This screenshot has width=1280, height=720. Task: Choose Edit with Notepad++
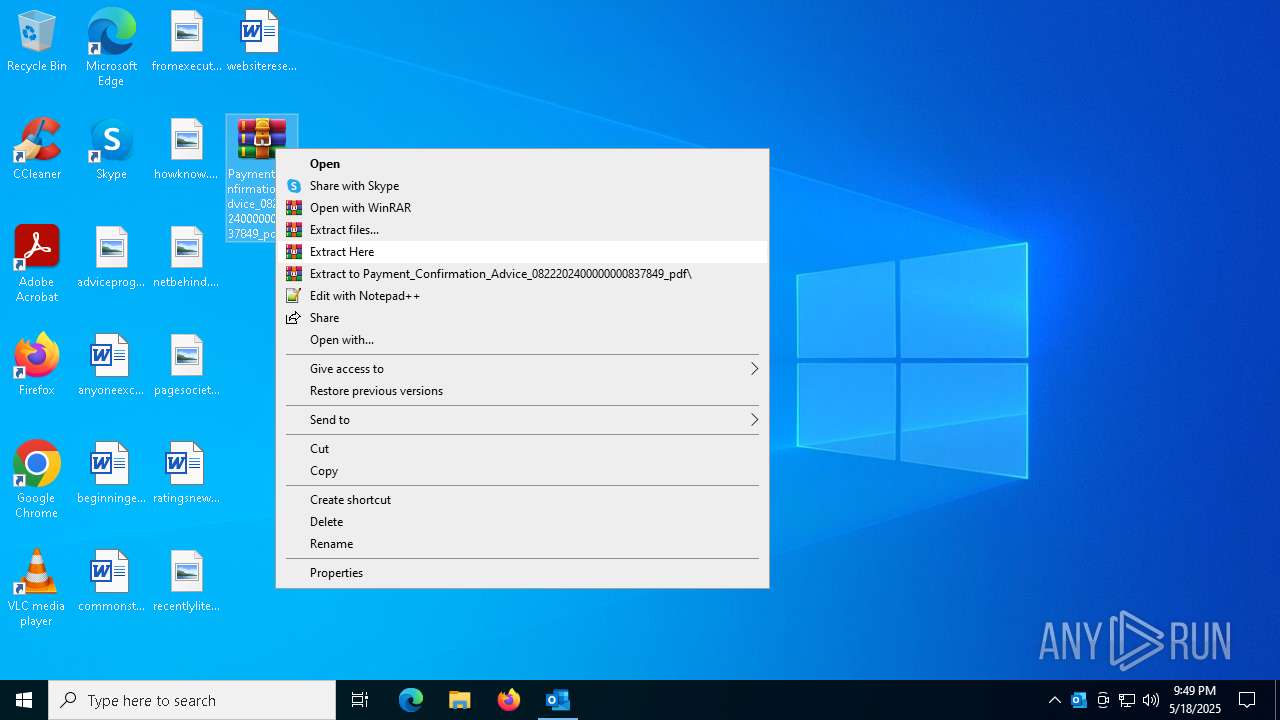(x=522, y=296)
